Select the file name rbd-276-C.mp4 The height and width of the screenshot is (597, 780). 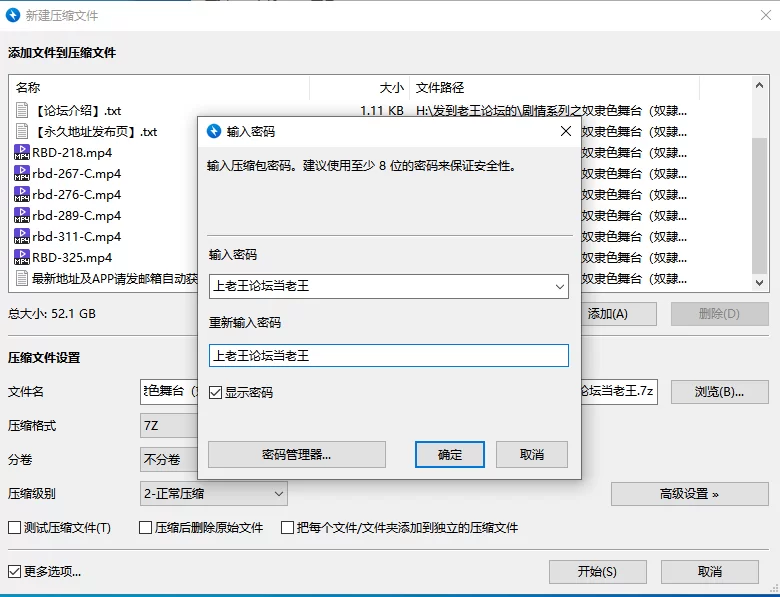[77, 195]
